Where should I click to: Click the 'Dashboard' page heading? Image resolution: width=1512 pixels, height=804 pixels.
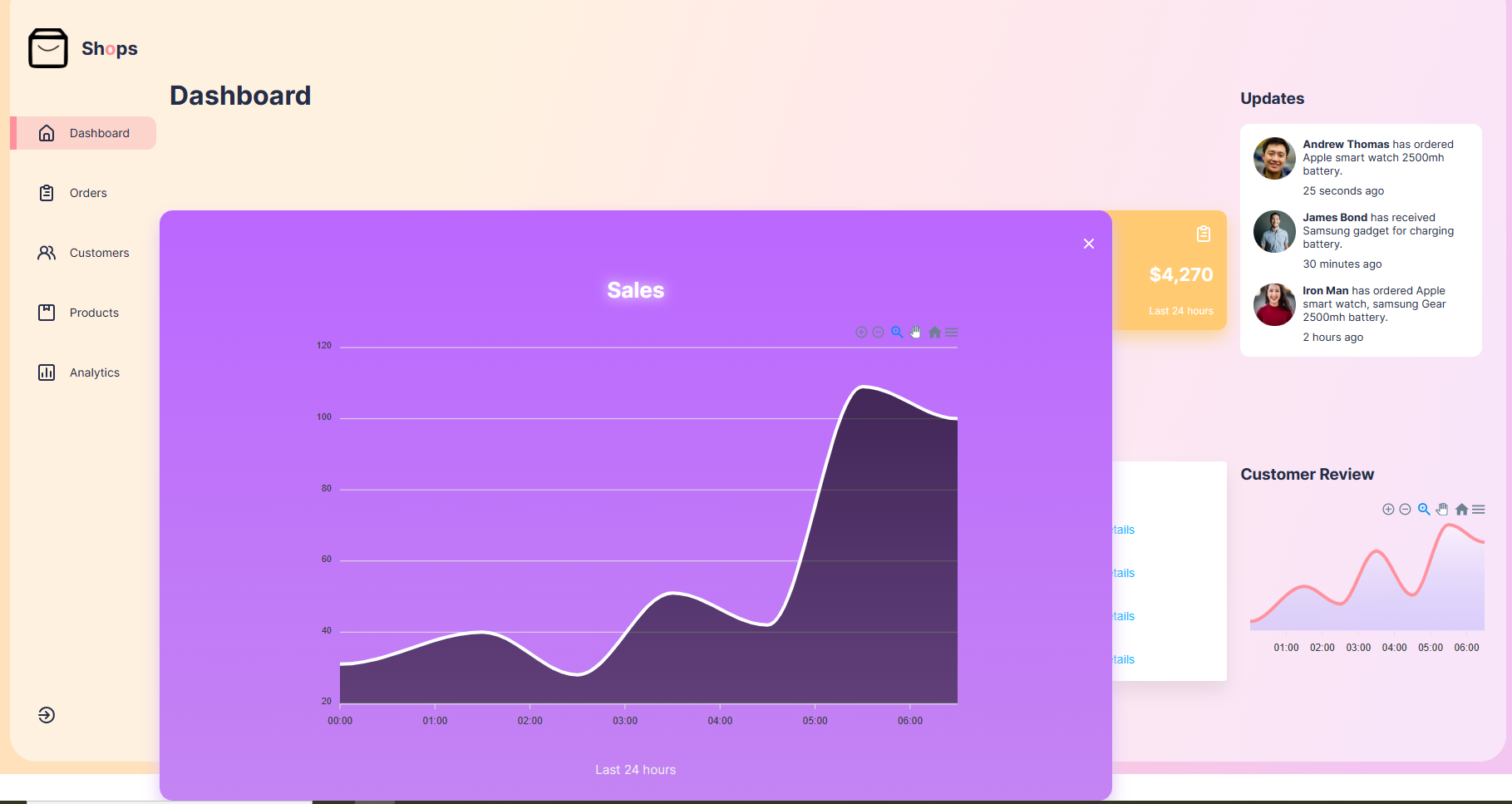coord(240,96)
